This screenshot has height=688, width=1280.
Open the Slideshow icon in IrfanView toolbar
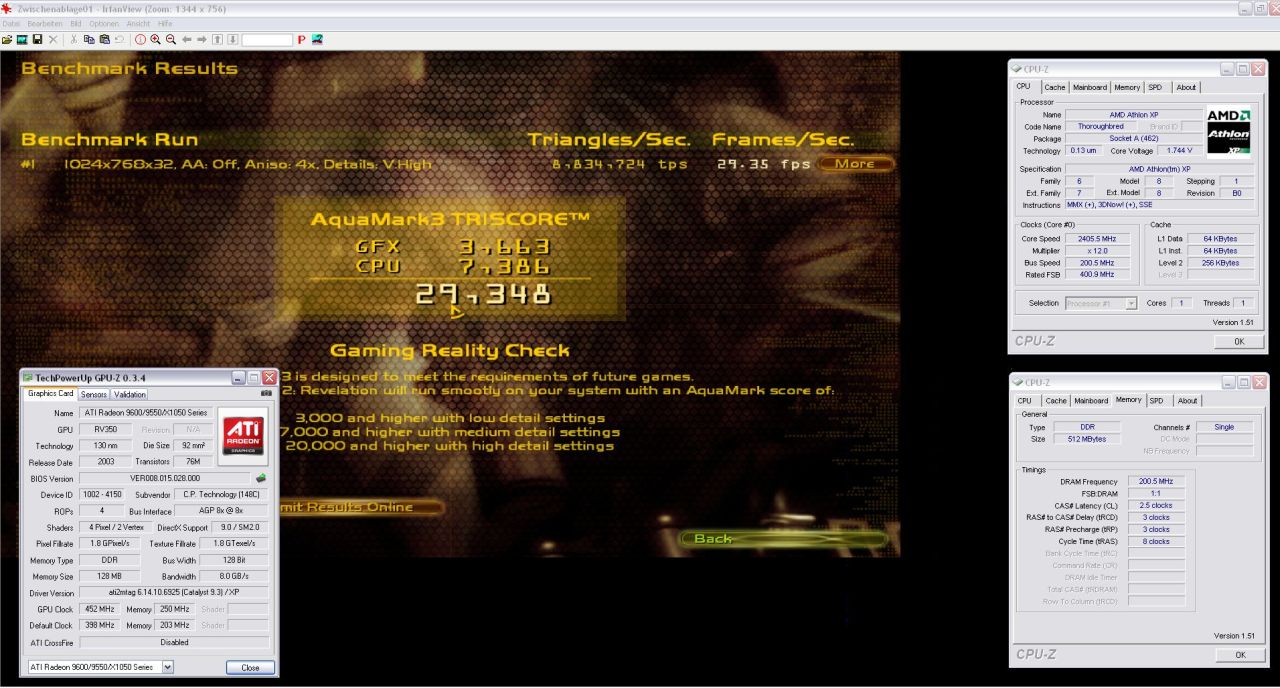tap(22, 39)
